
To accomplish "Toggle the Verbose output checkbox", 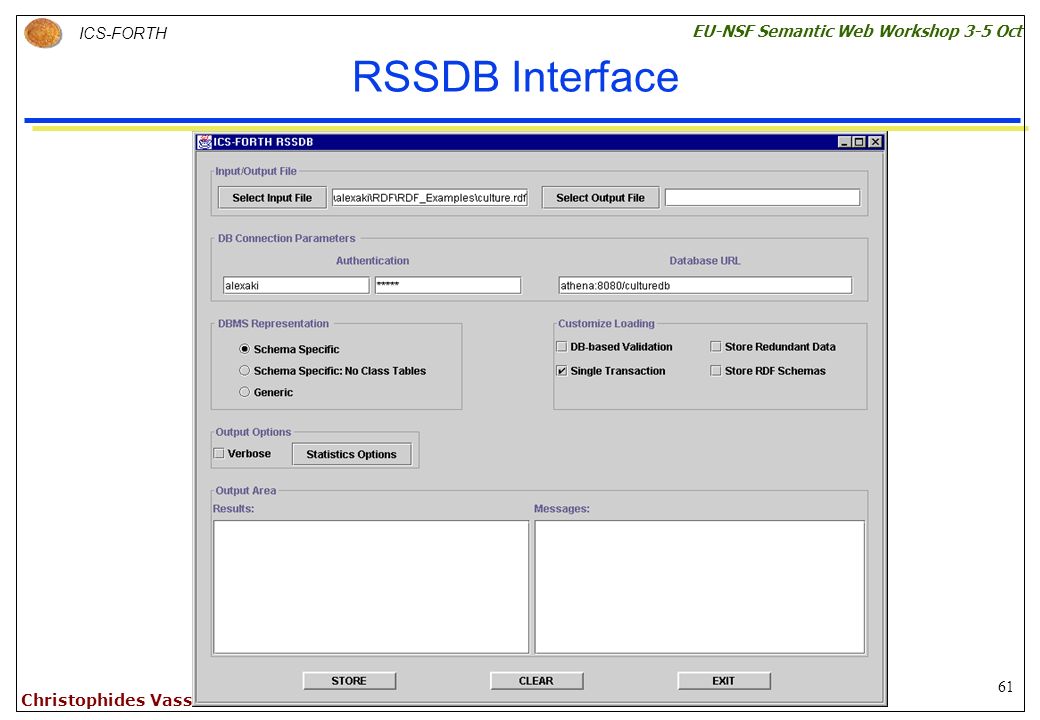I will coord(219,453).
